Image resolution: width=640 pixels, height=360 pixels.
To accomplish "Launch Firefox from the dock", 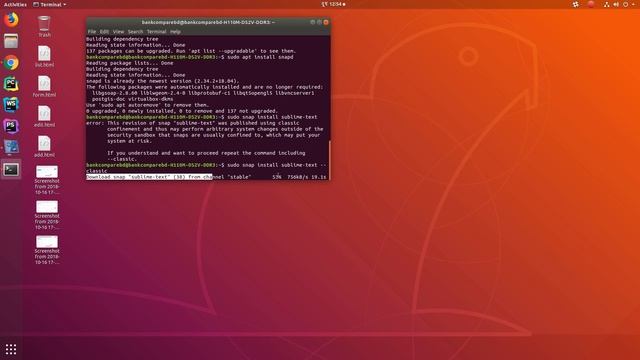I will [x=11, y=20].
